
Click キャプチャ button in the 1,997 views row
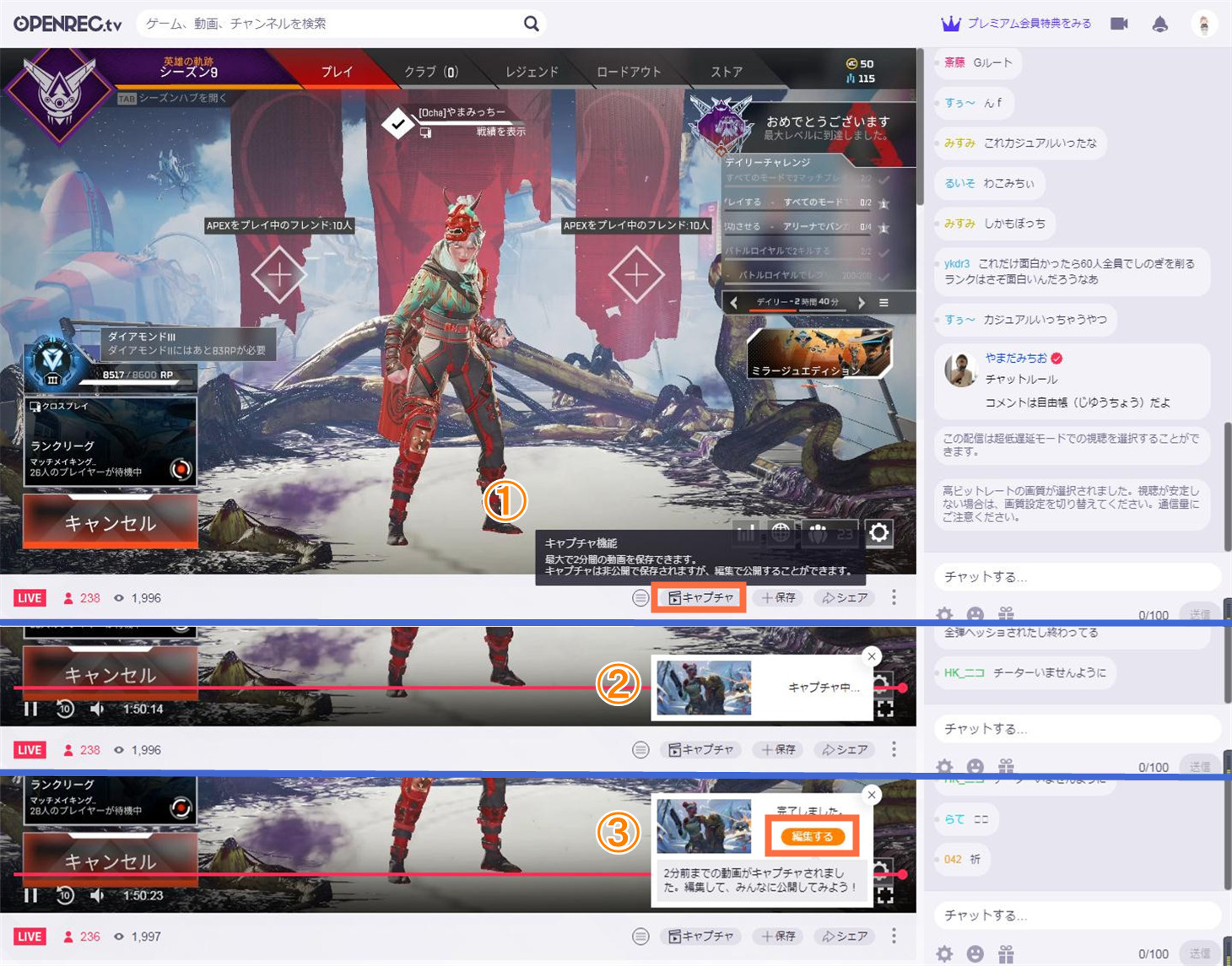tap(701, 936)
